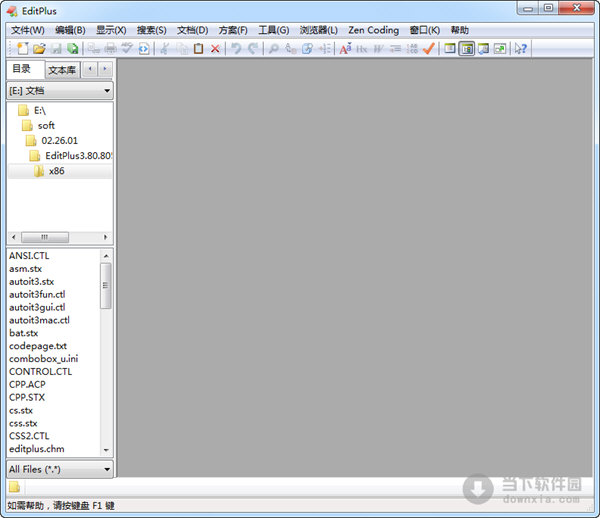
Task: Click the Cut scissors icon
Action: tap(165, 49)
